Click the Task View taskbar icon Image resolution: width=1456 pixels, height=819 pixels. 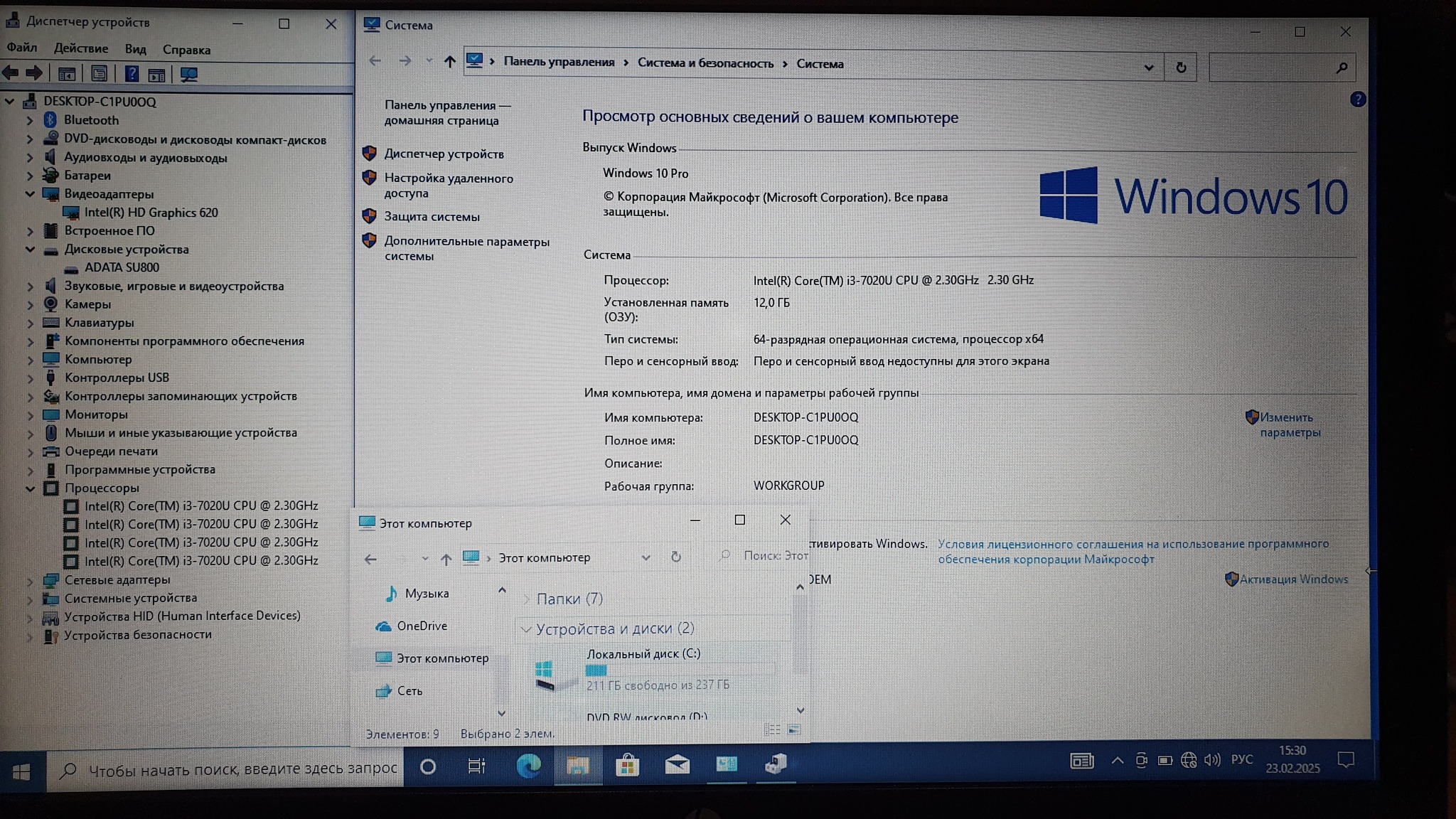(x=476, y=766)
